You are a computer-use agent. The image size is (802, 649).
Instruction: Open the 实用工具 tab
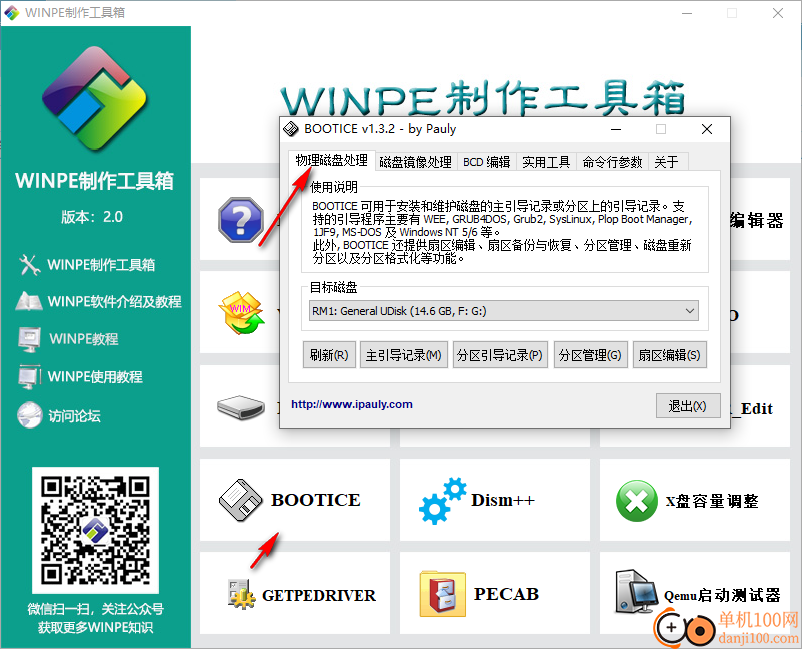coord(546,162)
